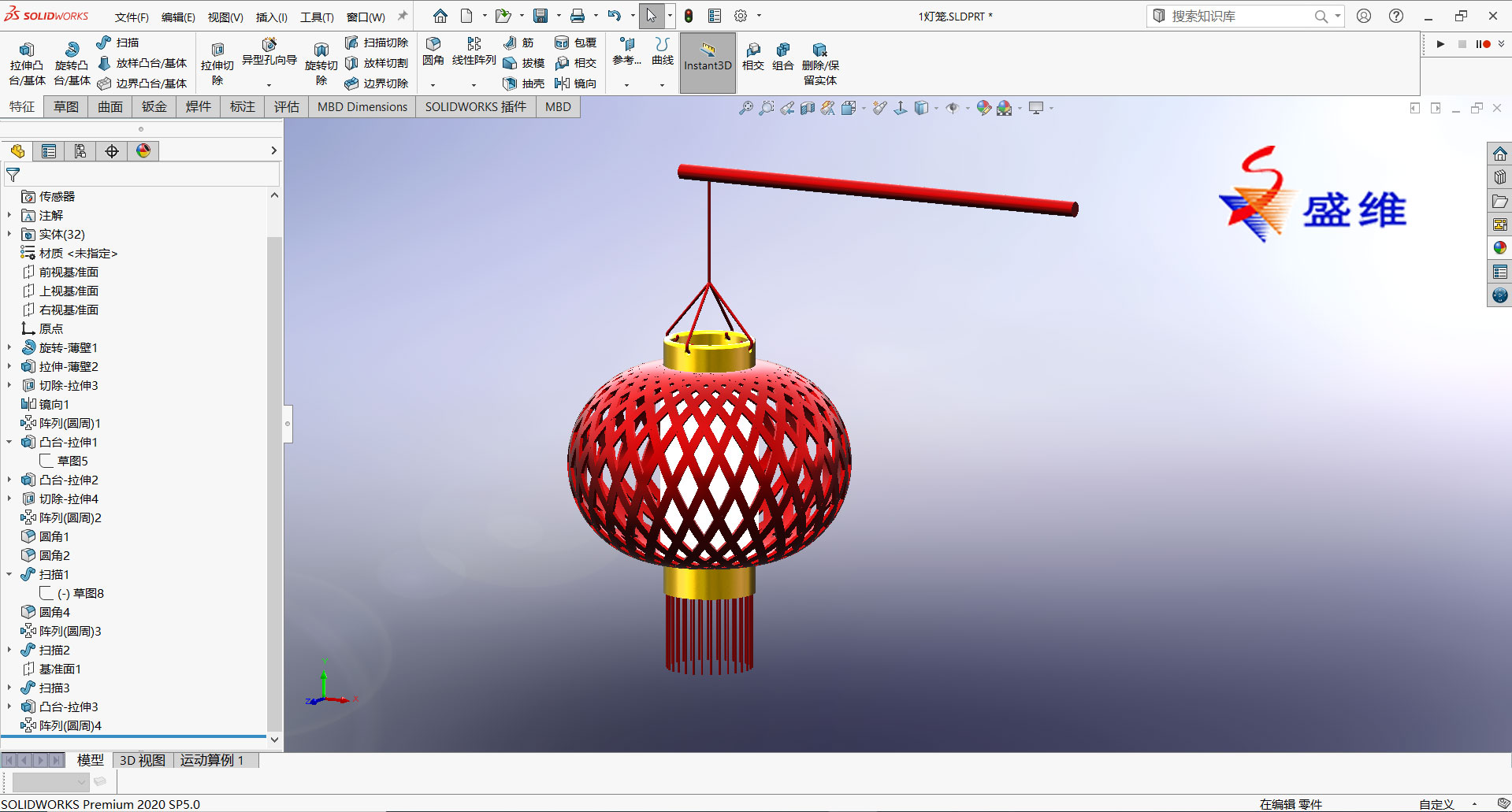This screenshot has width=1512, height=812.
Task: Select the Boundary Cut (边界切除) tool
Action: coord(377,83)
